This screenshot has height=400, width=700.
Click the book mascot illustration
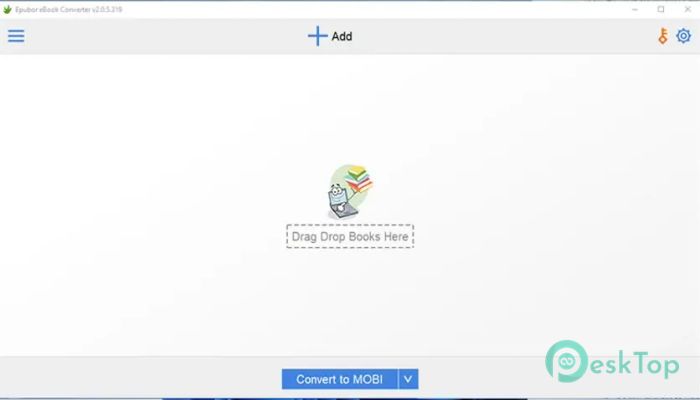[x=349, y=190]
